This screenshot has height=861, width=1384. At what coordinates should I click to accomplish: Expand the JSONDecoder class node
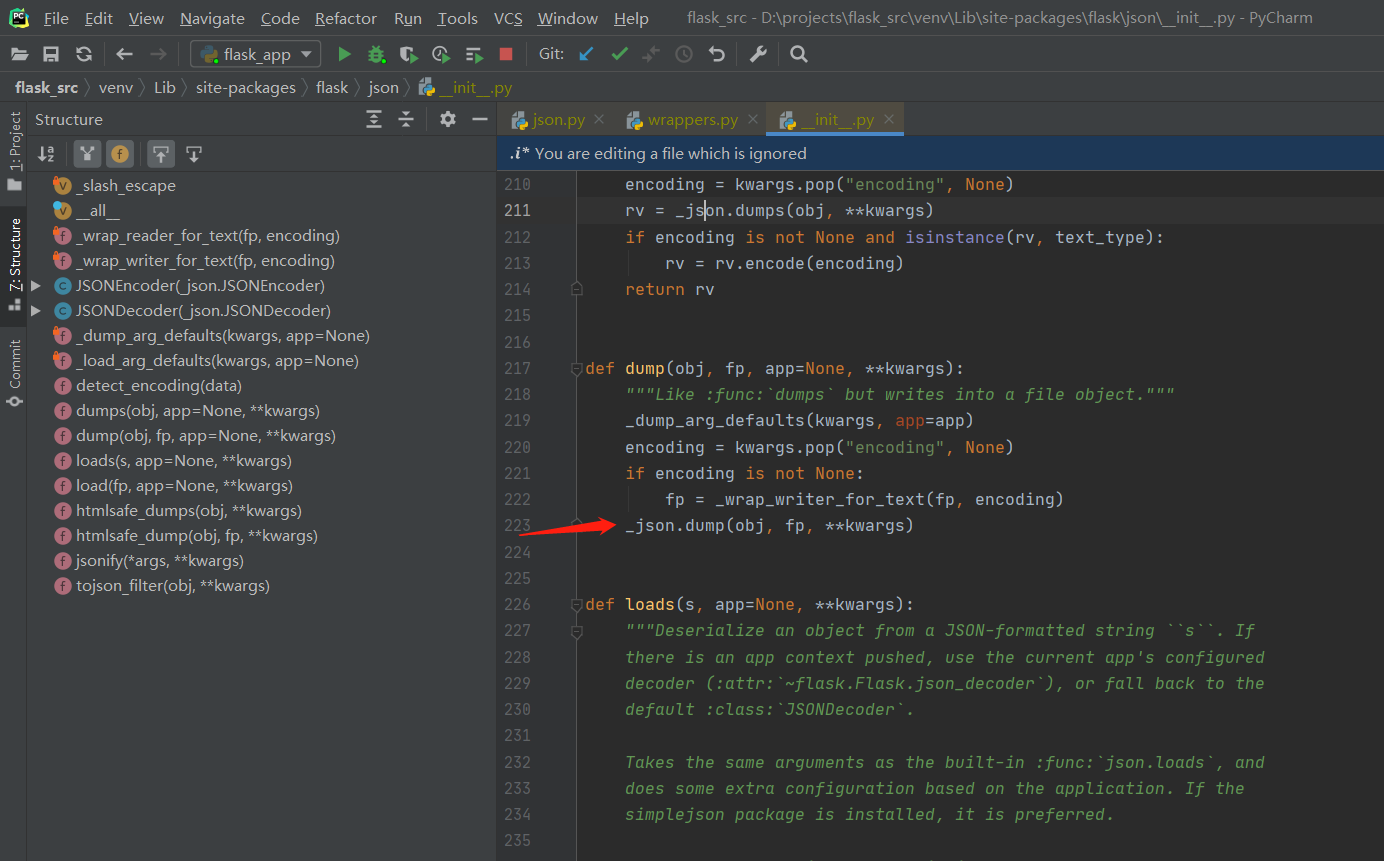[x=37, y=311]
